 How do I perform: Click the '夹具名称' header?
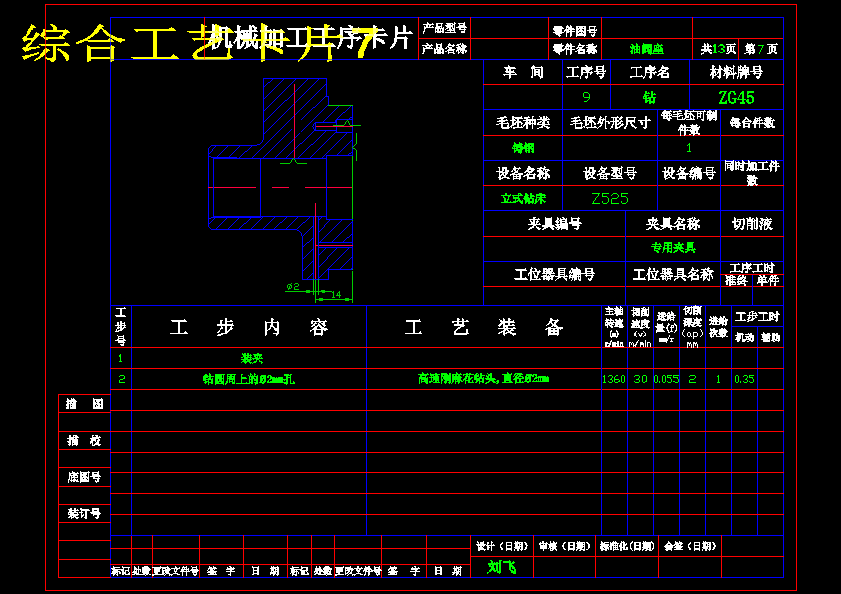click(x=673, y=223)
